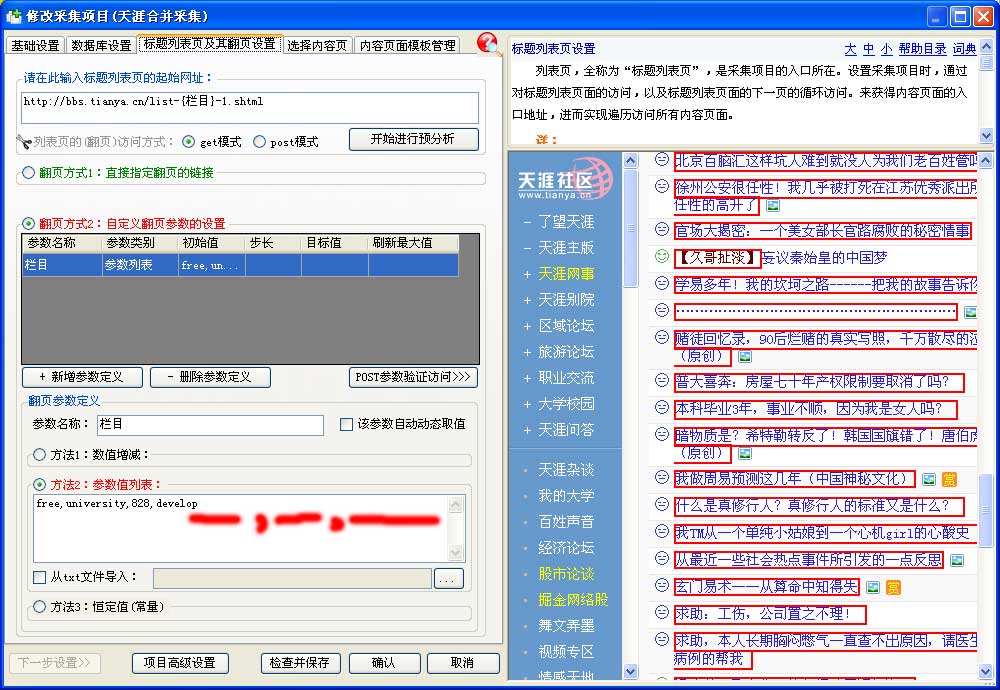1000x690 pixels.
Task: Click the 检查并保存 button
Action: (x=300, y=663)
